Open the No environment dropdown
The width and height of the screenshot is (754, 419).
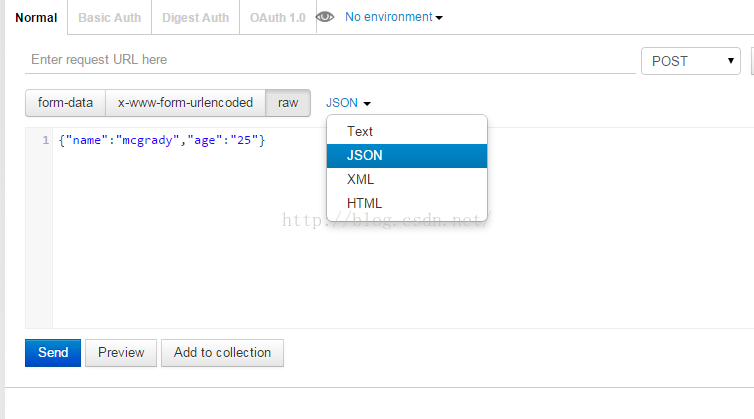point(393,17)
